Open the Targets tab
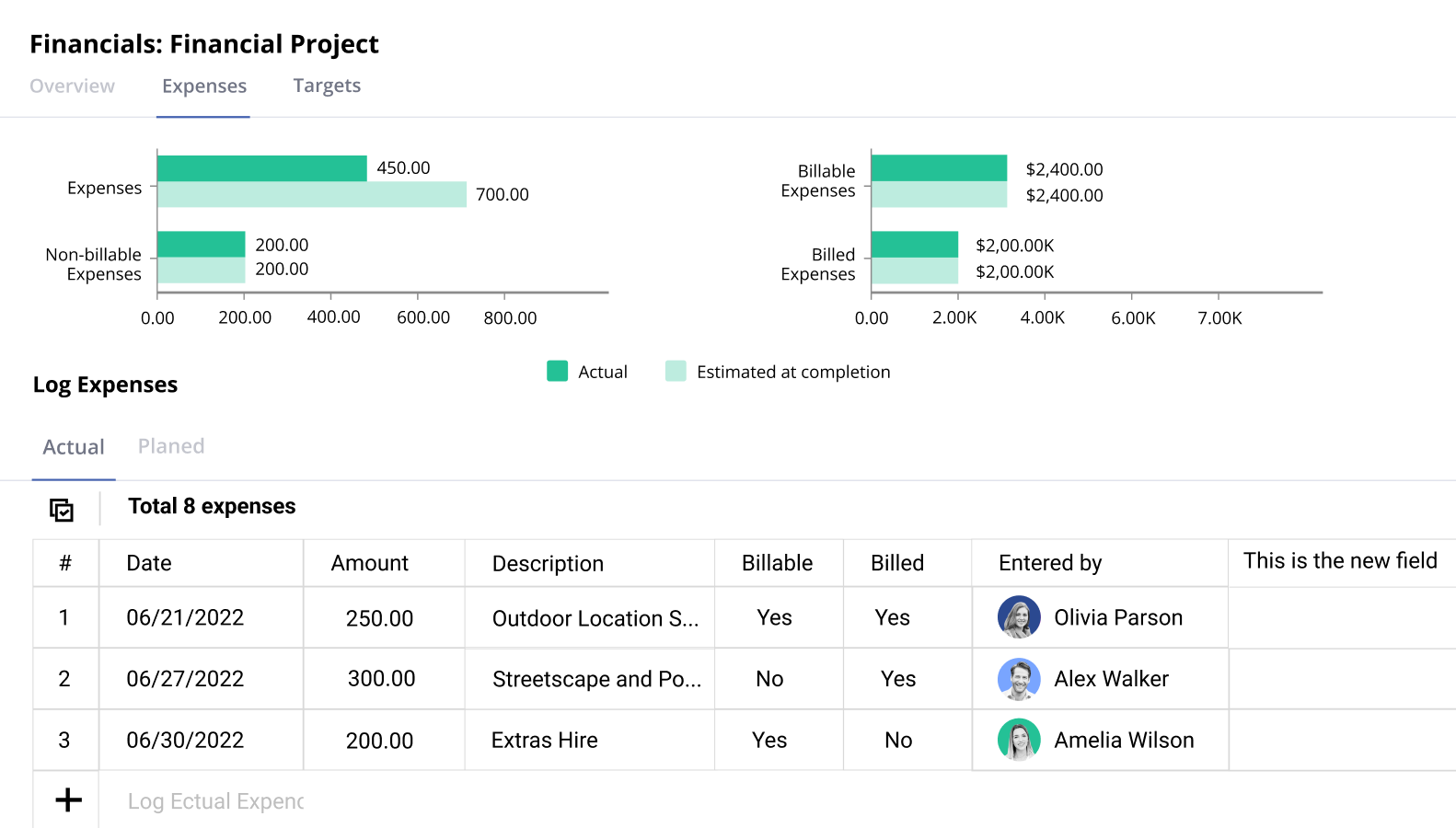The width and height of the screenshot is (1456, 828). pos(327,86)
